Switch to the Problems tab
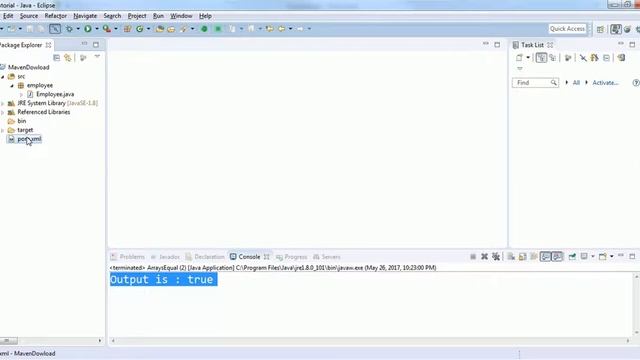This screenshot has height=360, width=640. pyautogui.click(x=128, y=257)
